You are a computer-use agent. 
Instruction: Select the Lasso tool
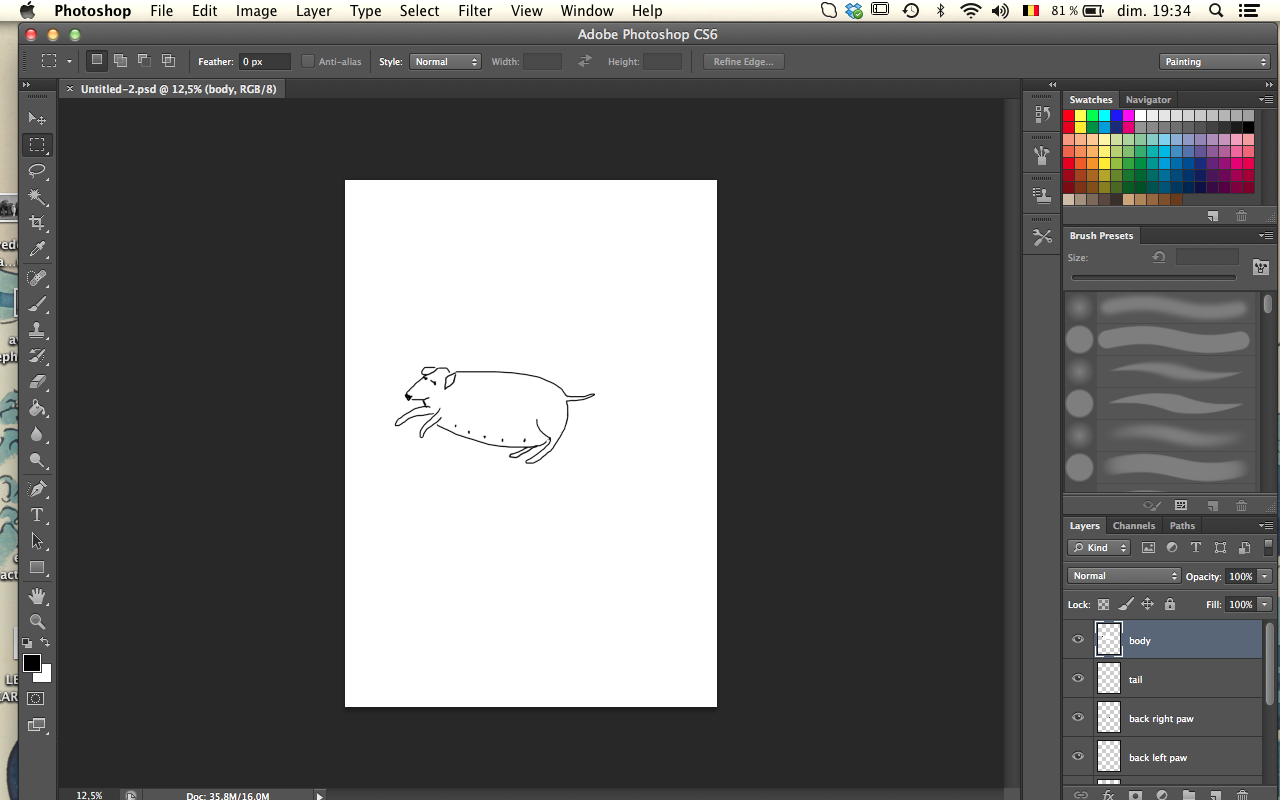[37, 170]
